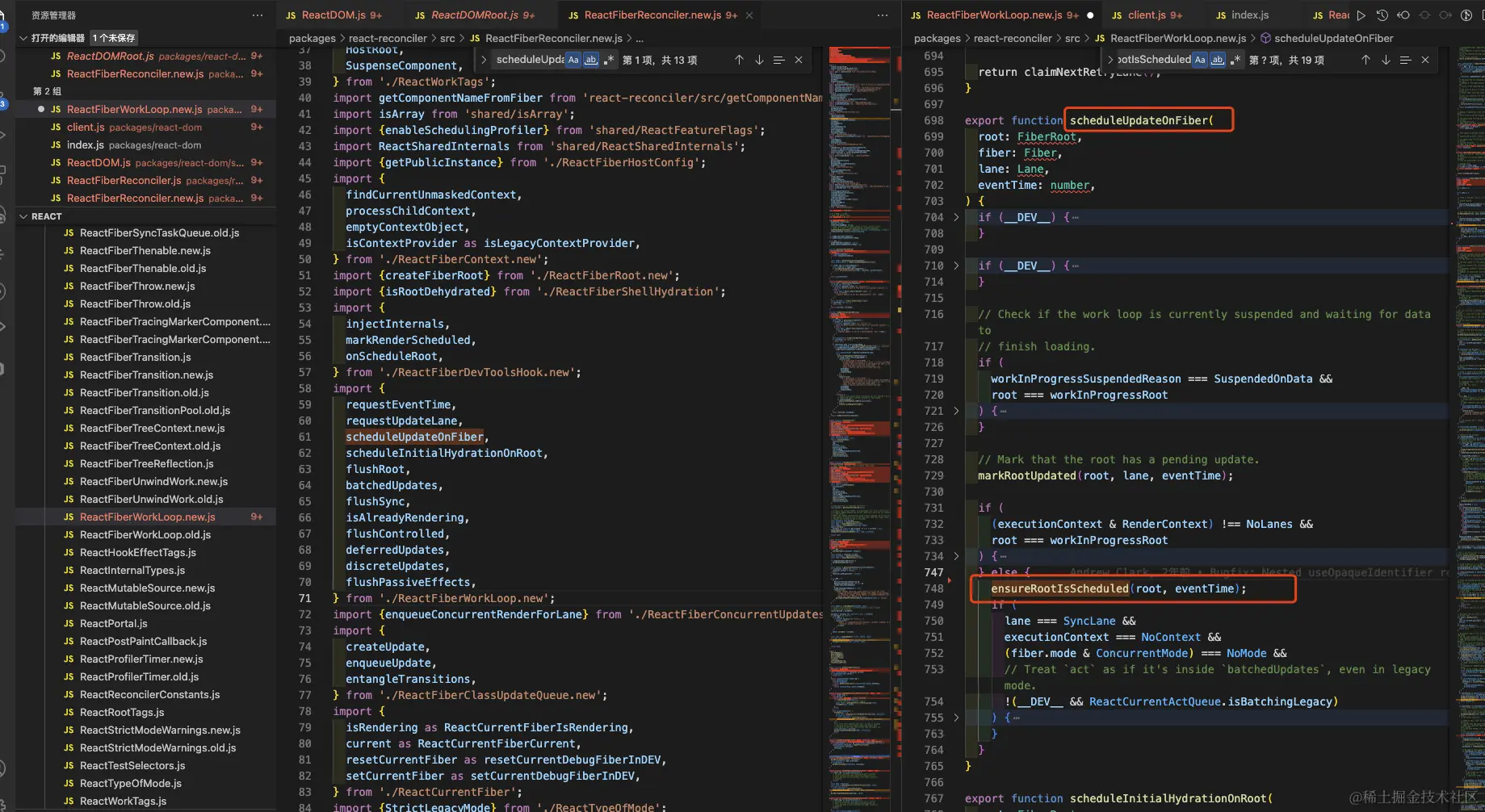Click react-reconciler in the left editor breadcrumb

(388, 38)
